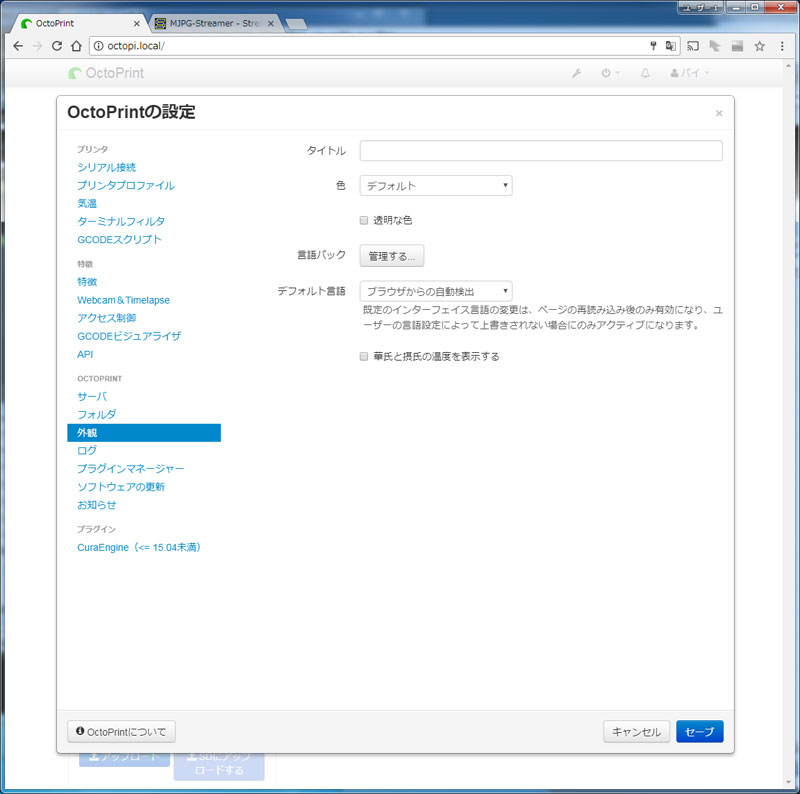
Task: Click the OctoPrintについて button
Action: point(121,732)
